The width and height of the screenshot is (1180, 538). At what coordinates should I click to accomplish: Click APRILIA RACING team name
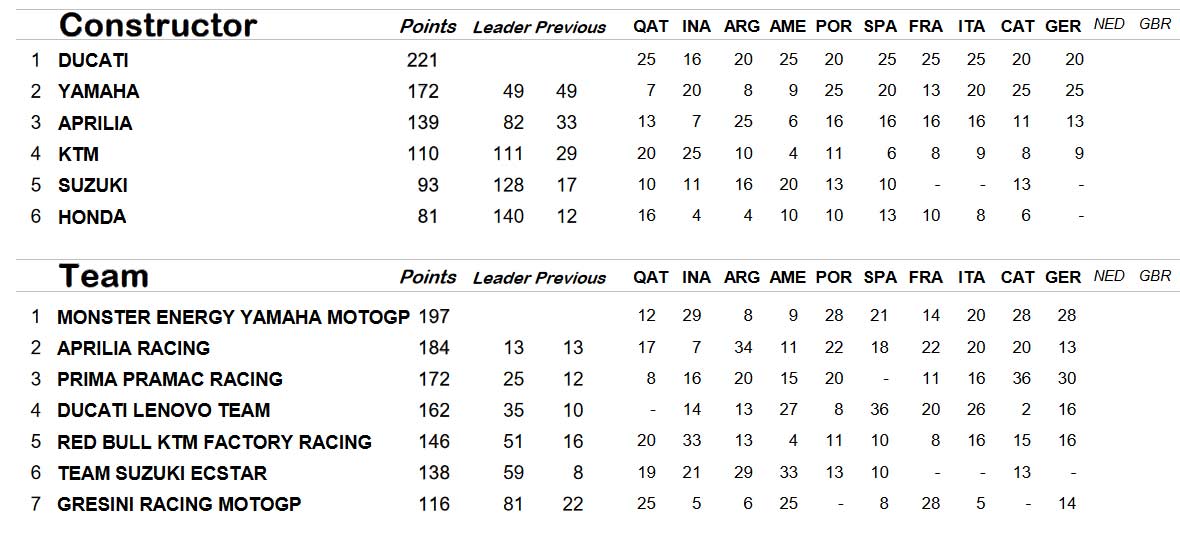[134, 348]
